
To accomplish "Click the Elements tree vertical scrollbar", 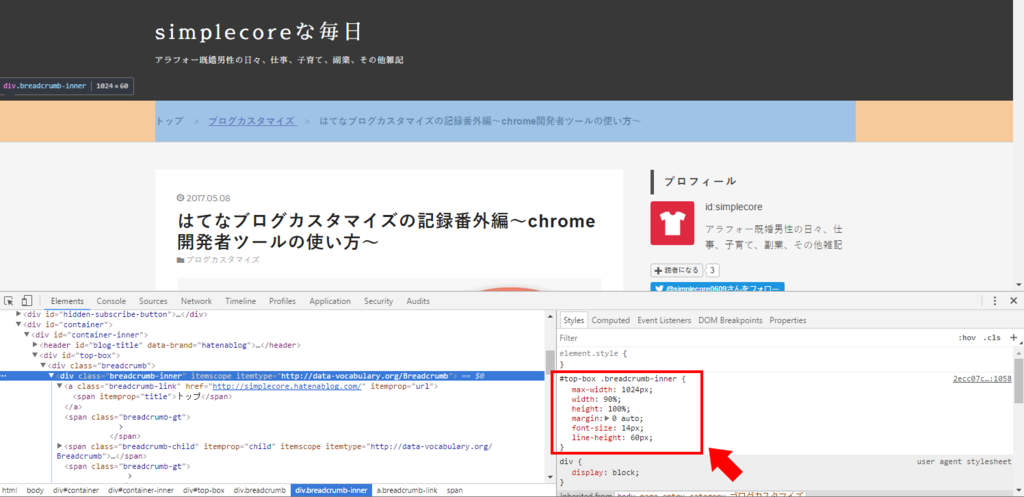I will coord(550,364).
